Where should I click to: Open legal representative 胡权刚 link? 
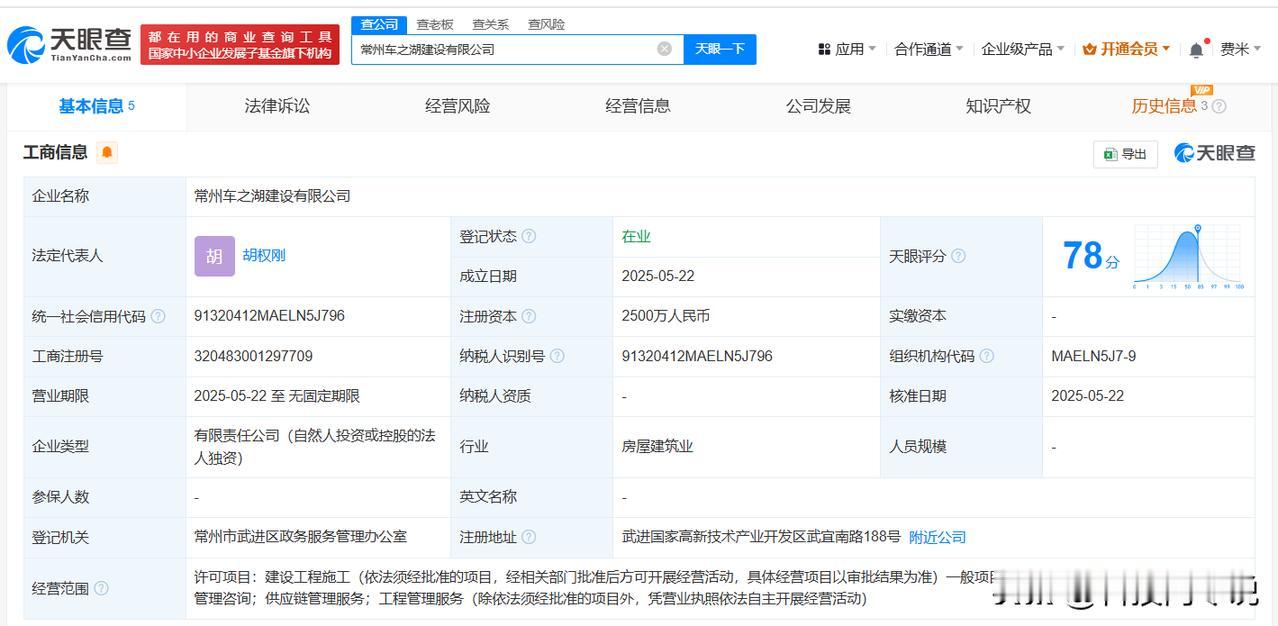(264, 255)
